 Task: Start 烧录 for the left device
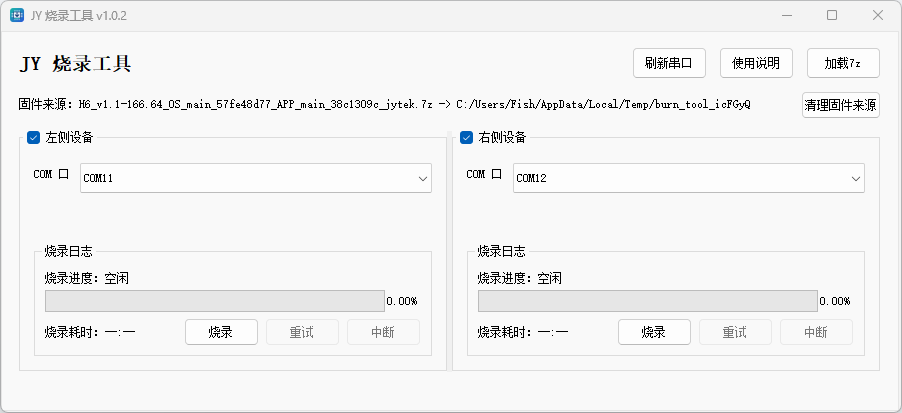tap(221, 332)
